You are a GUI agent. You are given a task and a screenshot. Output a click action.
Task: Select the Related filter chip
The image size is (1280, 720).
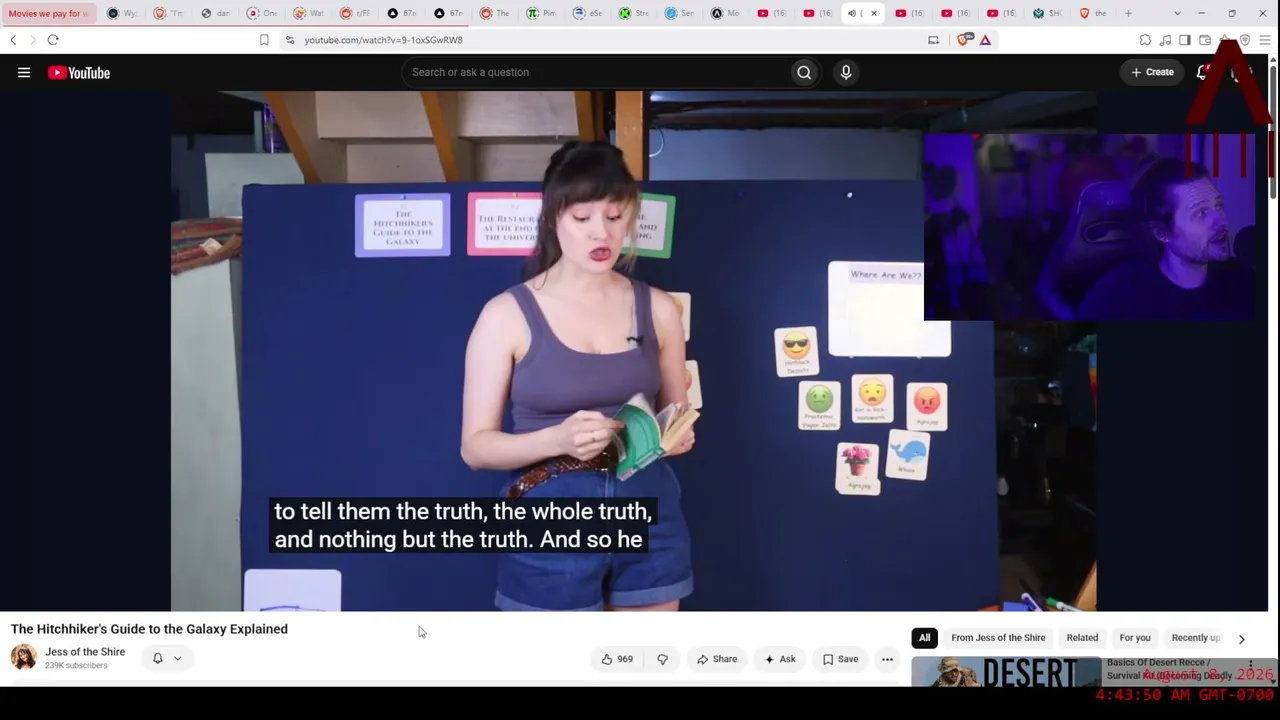1082,638
